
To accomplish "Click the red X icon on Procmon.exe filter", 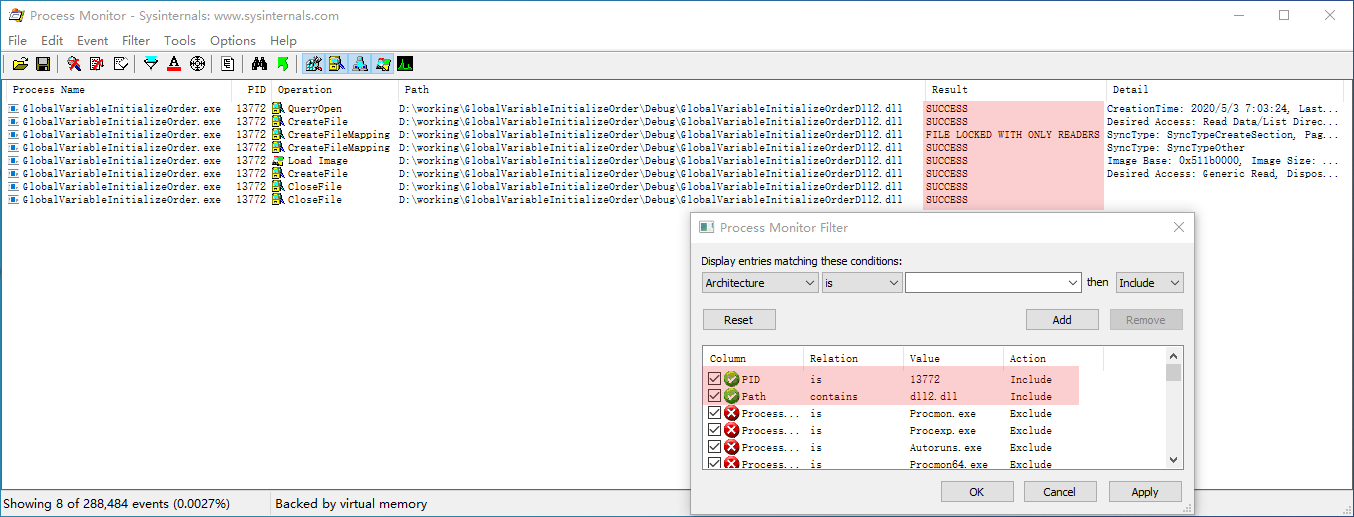I will point(732,413).
